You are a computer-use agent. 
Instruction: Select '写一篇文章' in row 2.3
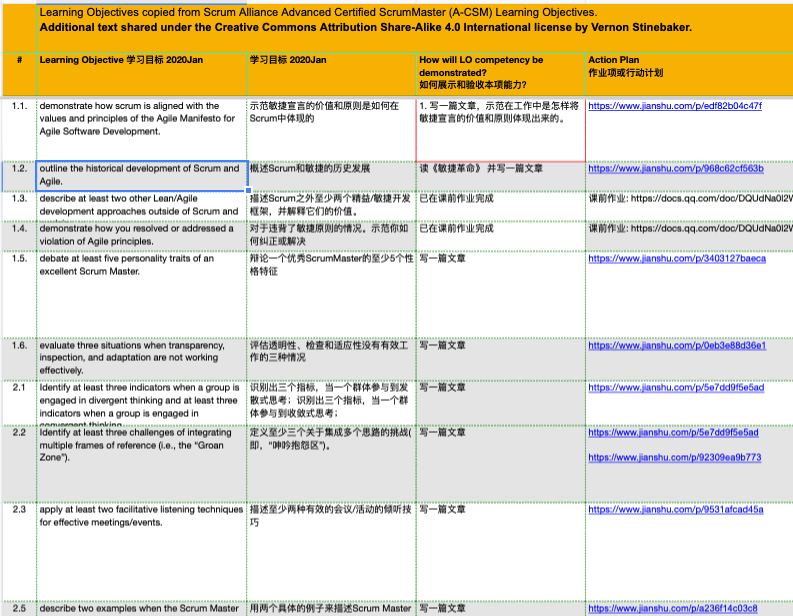click(501, 552)
